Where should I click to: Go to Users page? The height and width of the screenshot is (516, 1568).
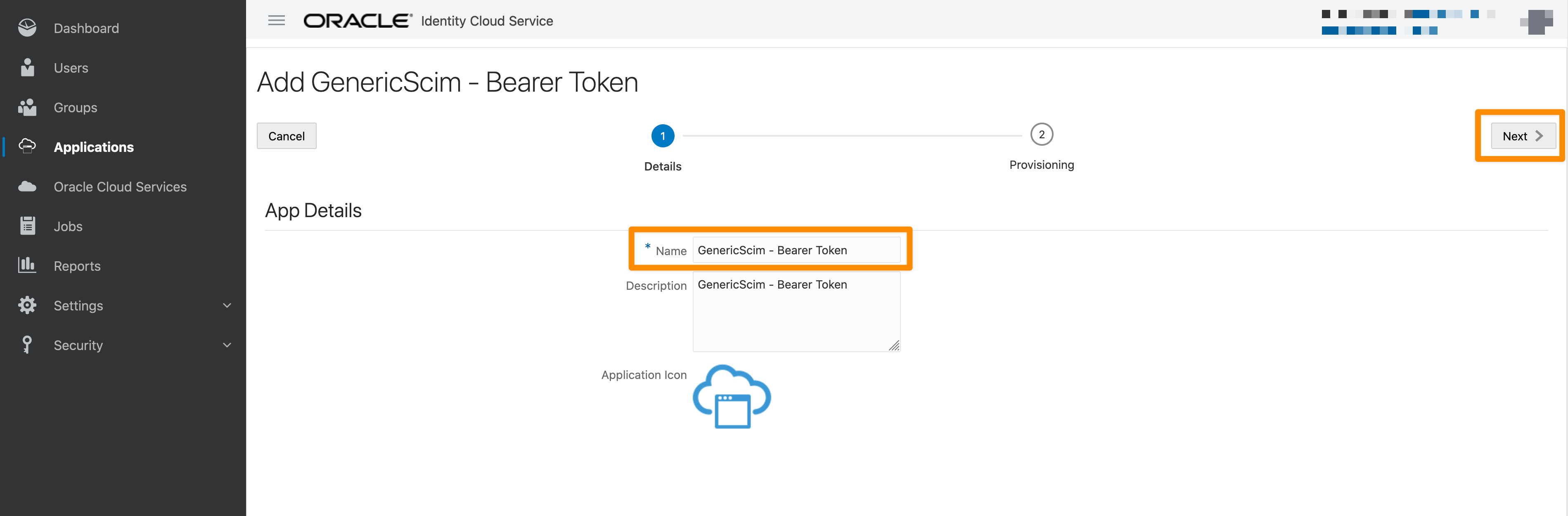click(71, 68)
